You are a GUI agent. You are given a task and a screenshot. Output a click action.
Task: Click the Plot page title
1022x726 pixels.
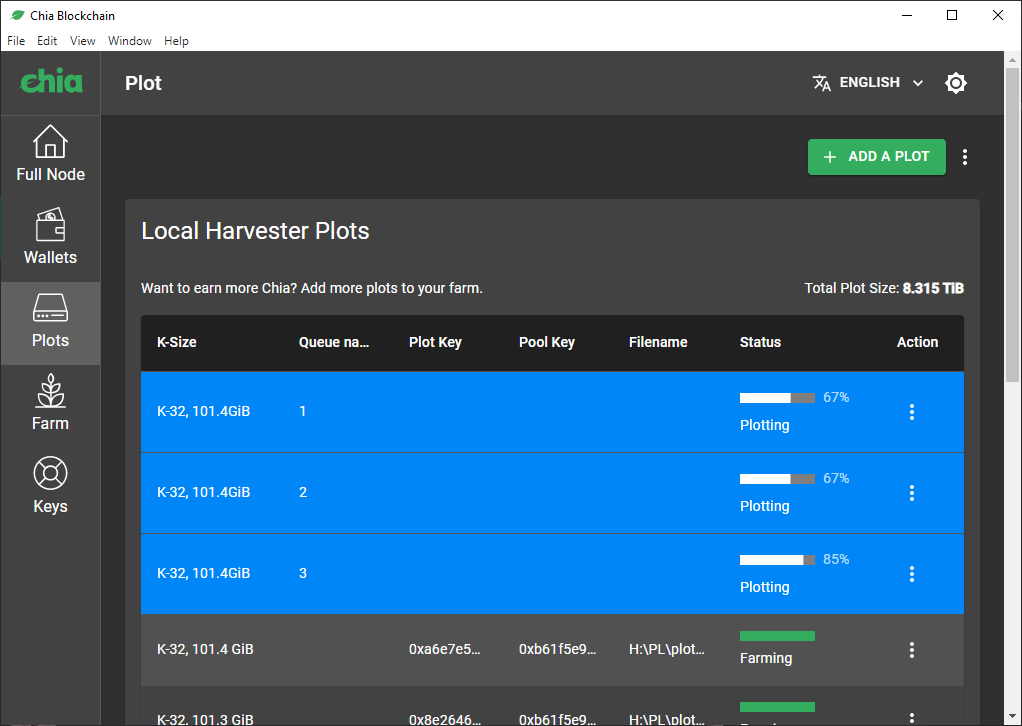(143, 83)
